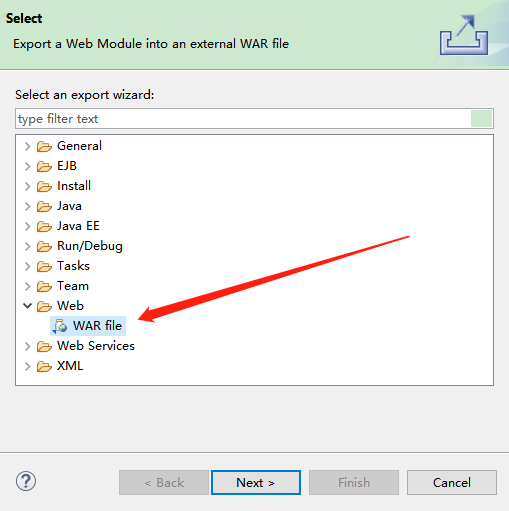509x511 pixels.
Task: Click the Next button
Action: pos(256,482)
